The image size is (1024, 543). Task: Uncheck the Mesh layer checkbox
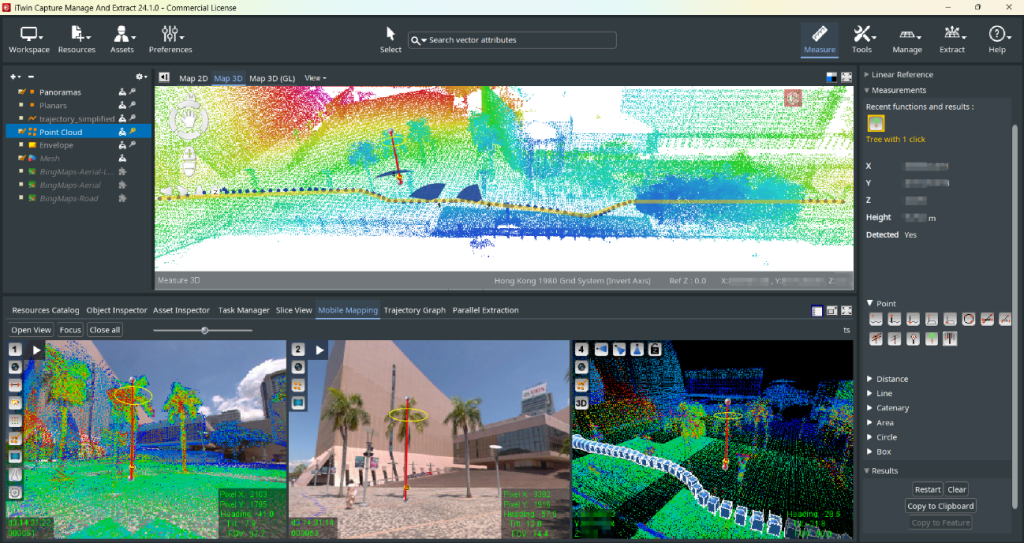(x=22, y=158)
